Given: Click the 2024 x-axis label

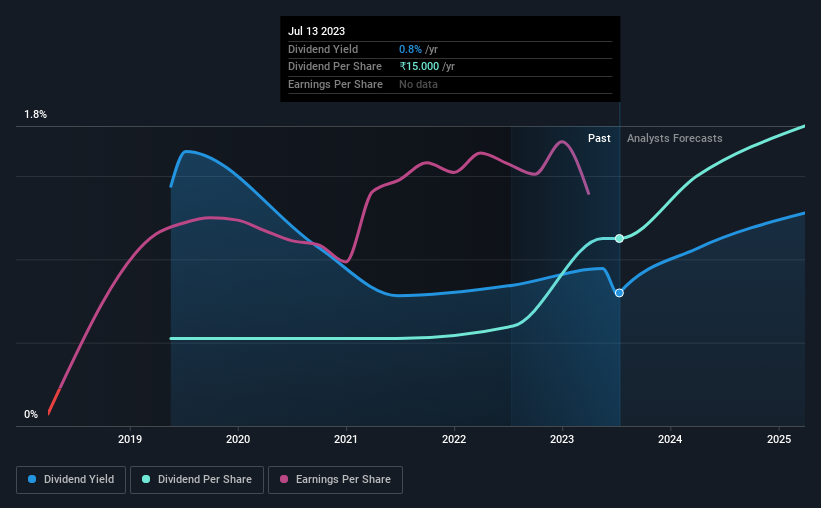Looking at the screenshot, I should (x=670, y=439).
